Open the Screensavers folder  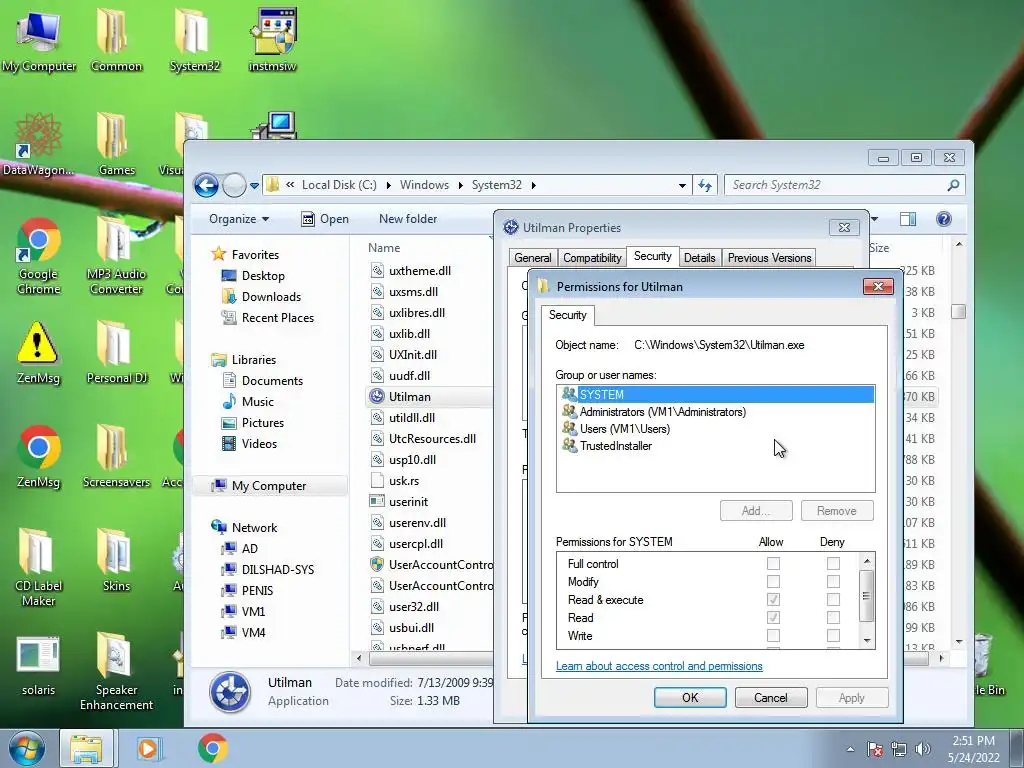(116, 457)
